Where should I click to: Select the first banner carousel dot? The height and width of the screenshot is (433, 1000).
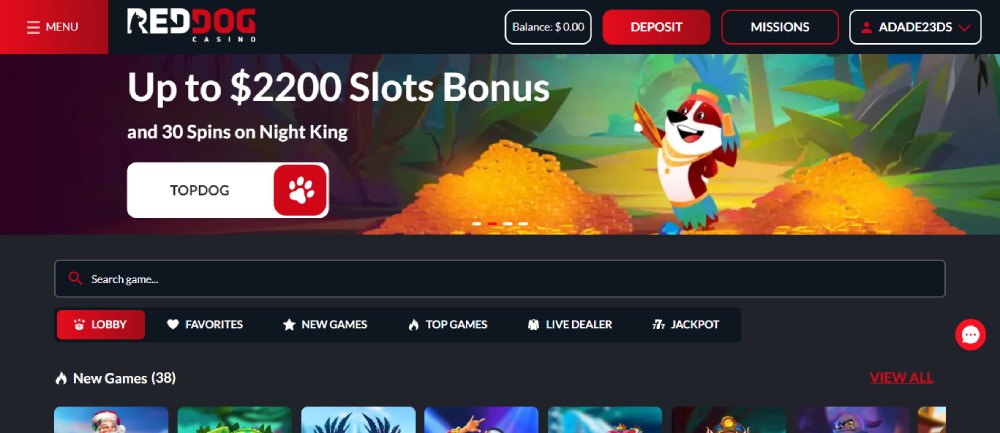[x=476, y=224]
